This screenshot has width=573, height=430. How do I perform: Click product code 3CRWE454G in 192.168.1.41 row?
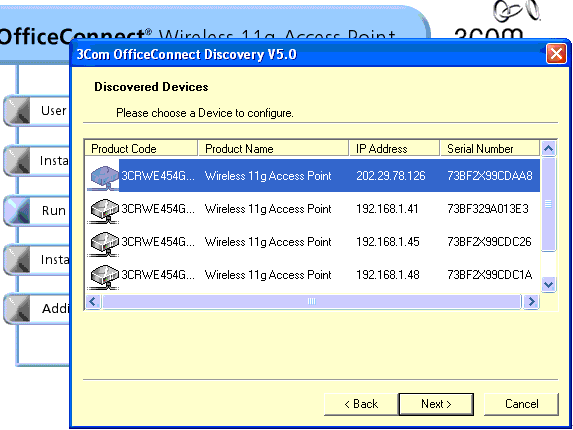pyautogui.click(x=158, y=209)
